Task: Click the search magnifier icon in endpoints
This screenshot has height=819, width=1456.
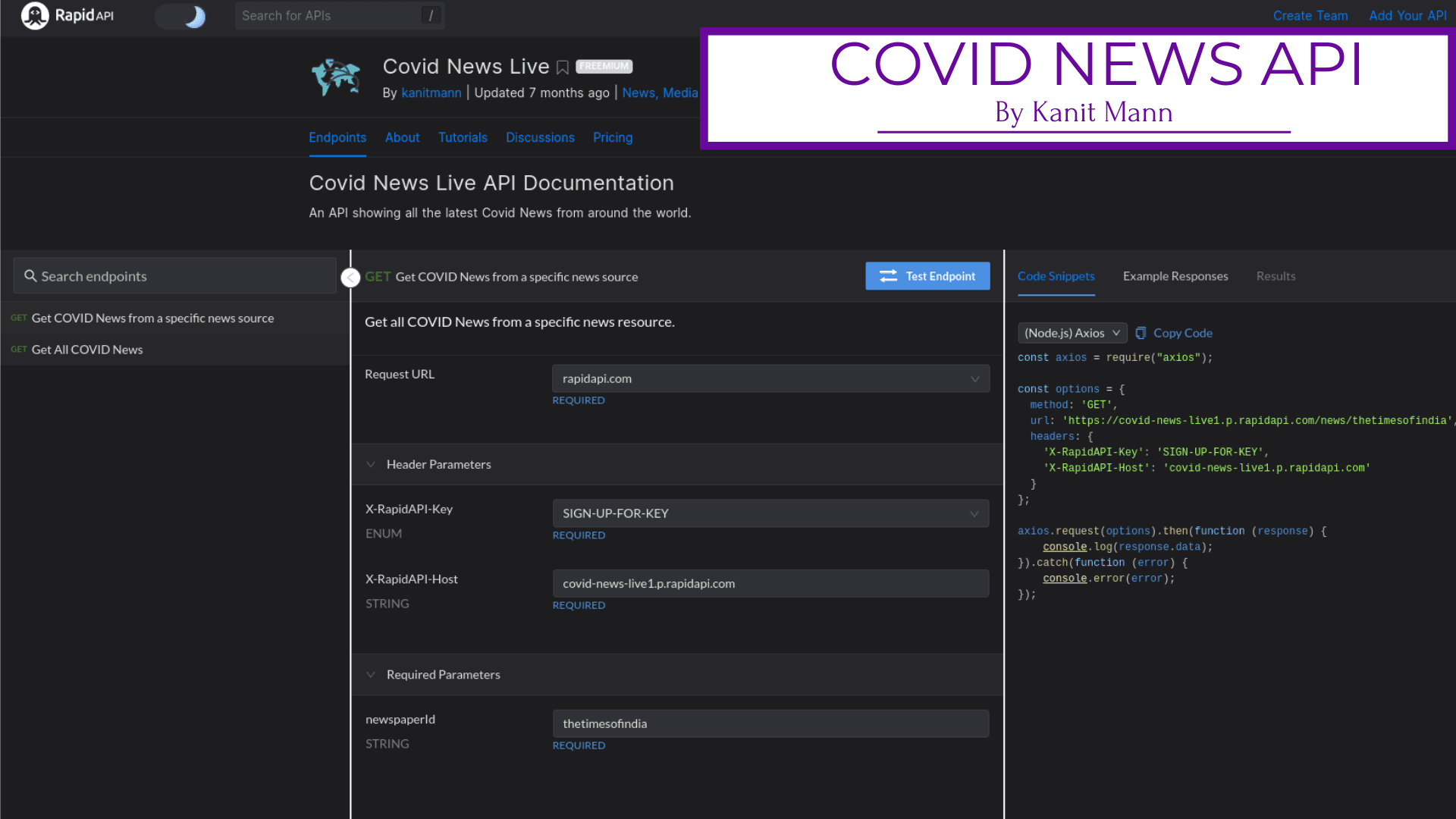Action: (30, 276)
